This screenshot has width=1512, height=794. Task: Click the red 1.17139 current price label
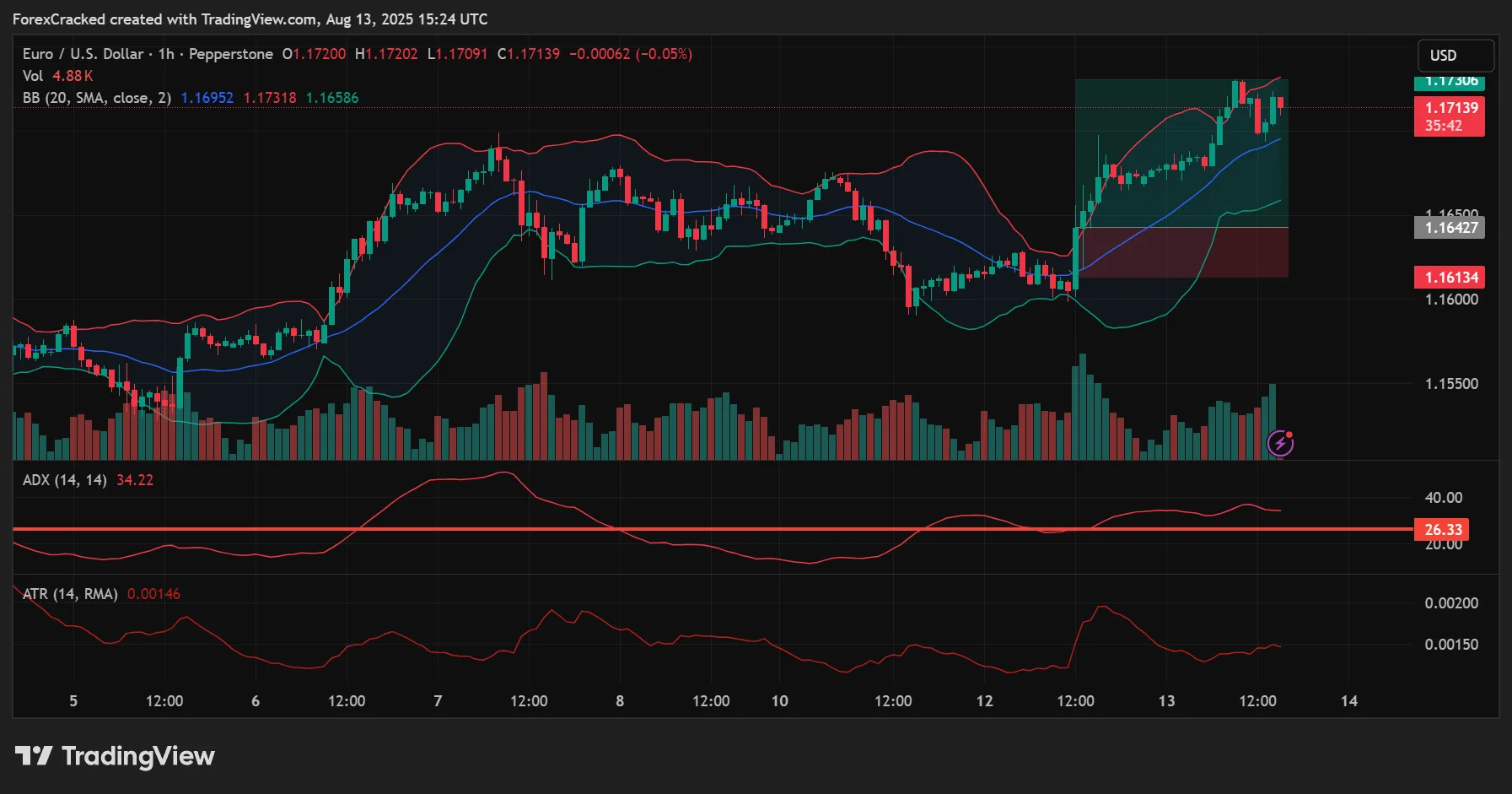point(1450,108)
